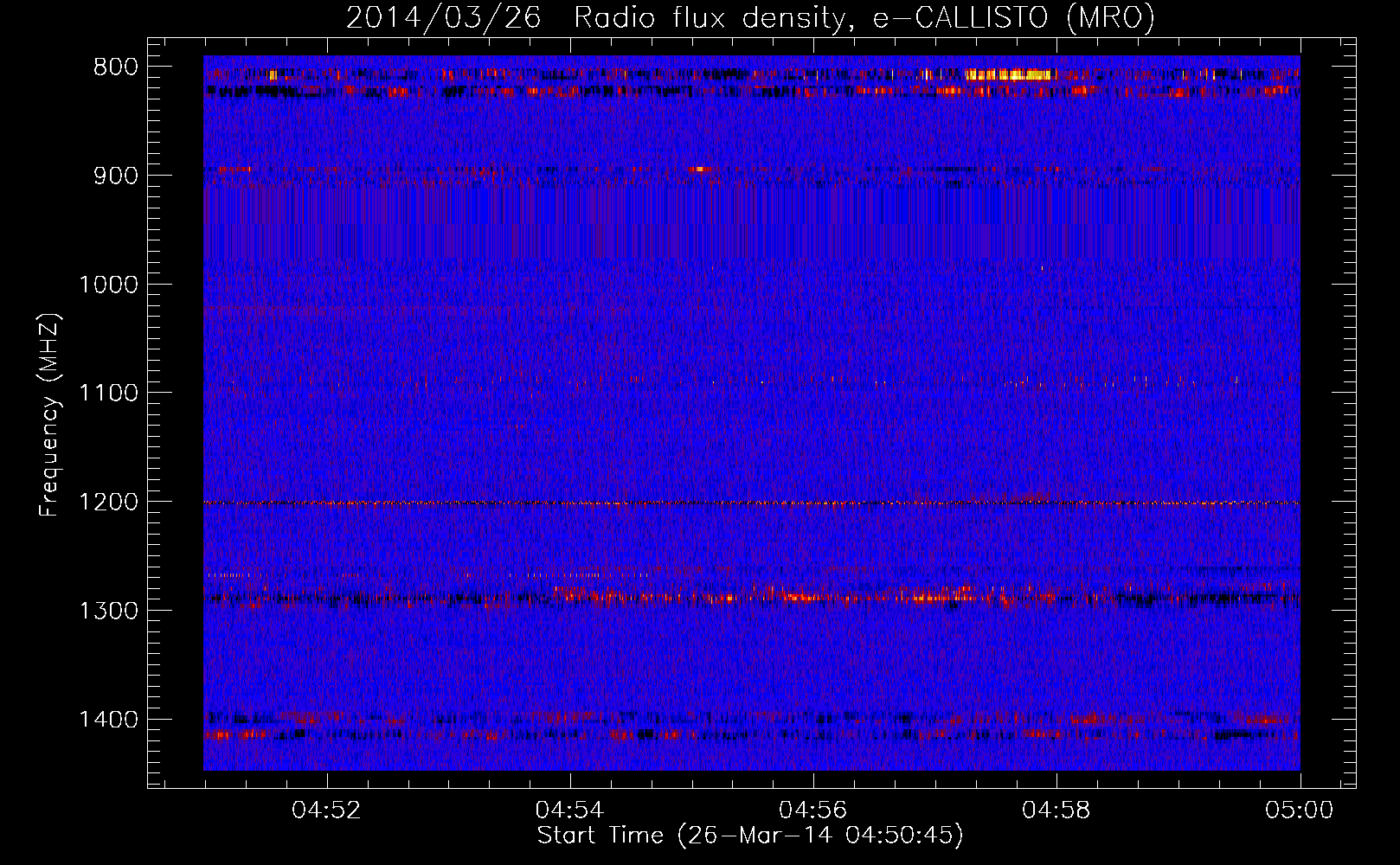The image size is (1400, 865).
Task: Click the 04:58 time tick label
Action: click(1056, 811)
